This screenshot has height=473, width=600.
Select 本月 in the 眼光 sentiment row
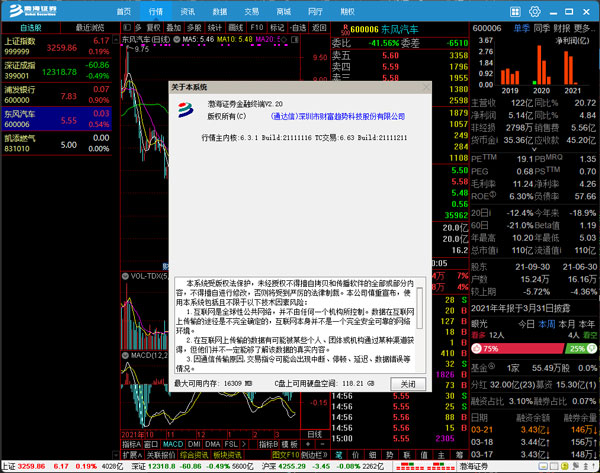566,324
